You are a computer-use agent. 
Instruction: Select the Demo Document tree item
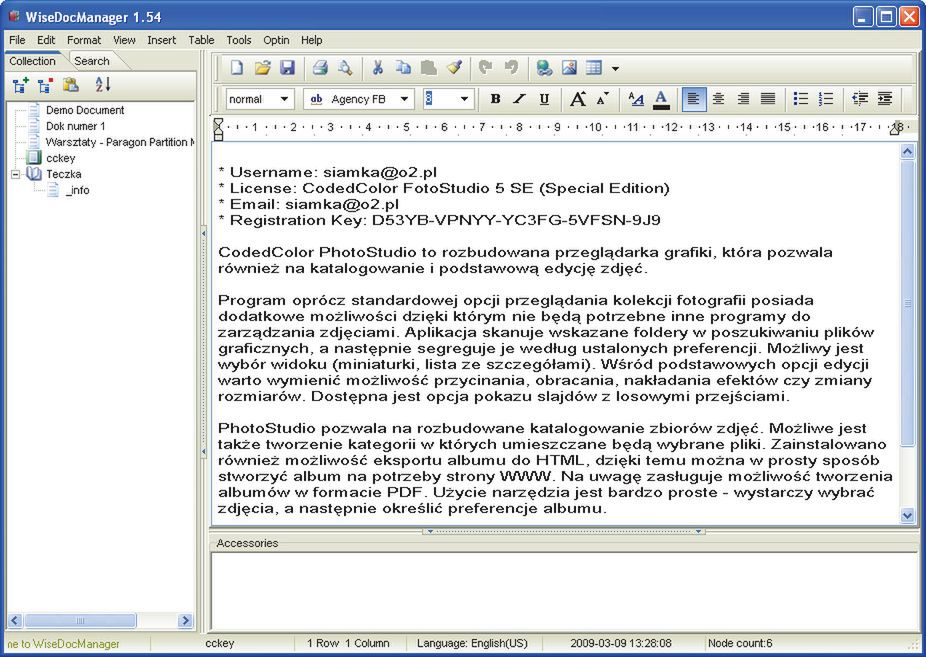coord(85,110)
